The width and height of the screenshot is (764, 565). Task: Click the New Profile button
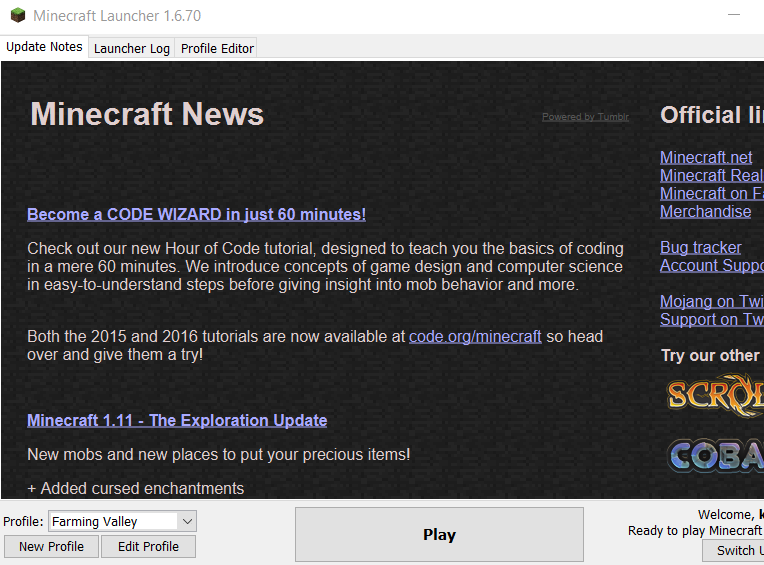(51, 546)
